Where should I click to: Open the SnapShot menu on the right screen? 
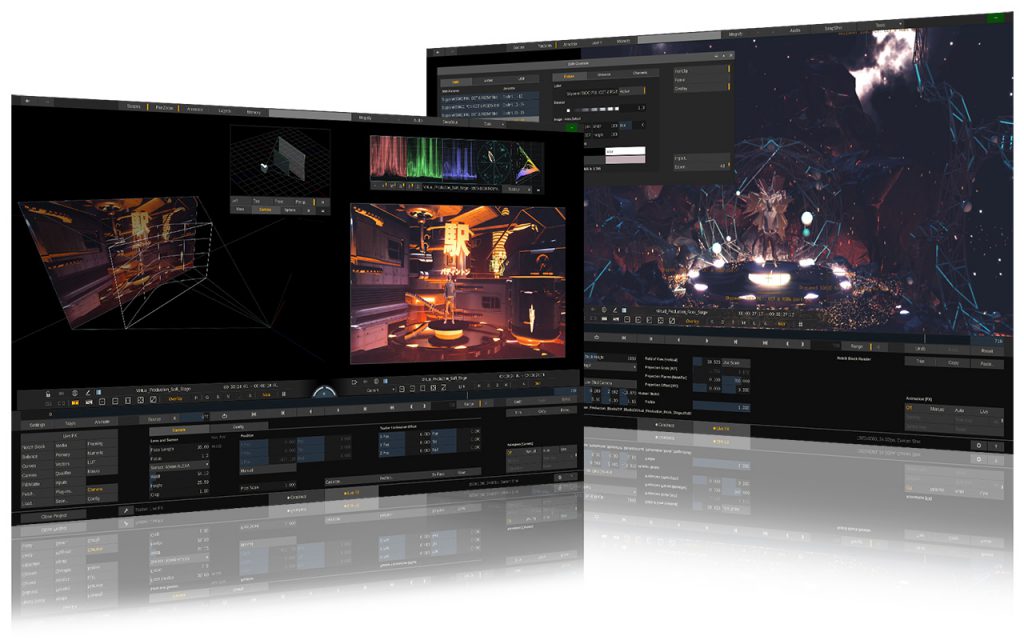[832, 27]
